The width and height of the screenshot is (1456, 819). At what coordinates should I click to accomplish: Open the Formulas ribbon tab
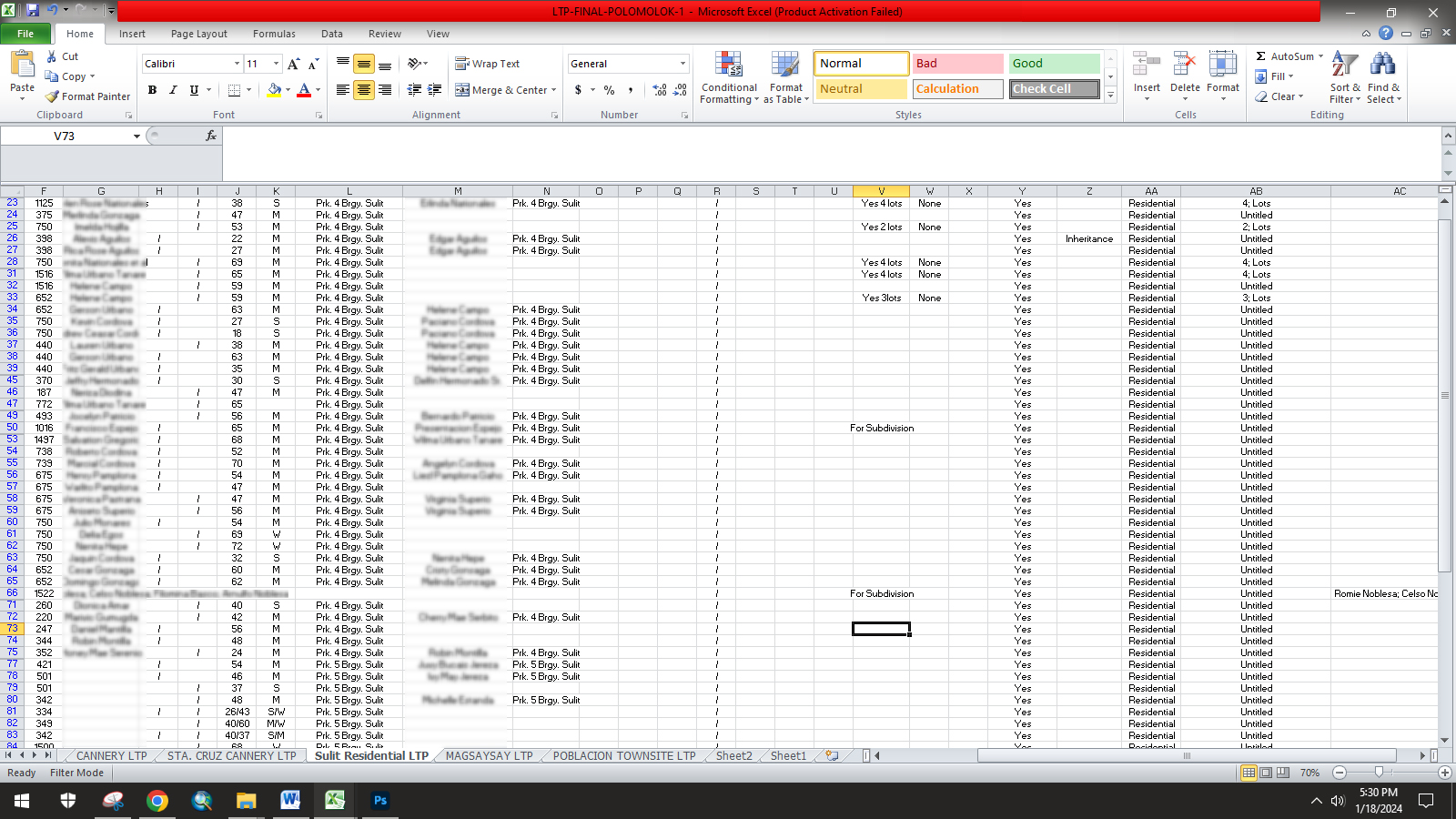[274, 34]
